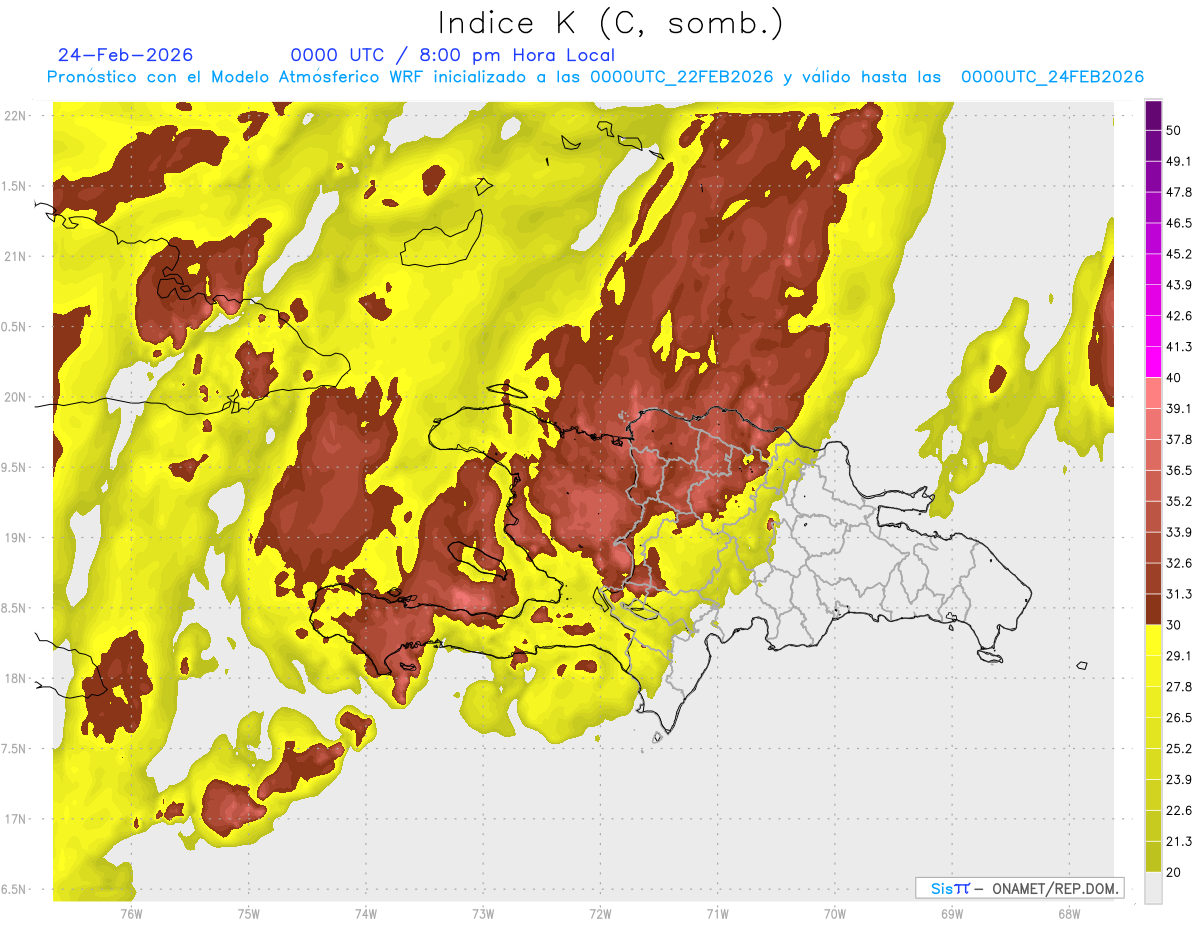Click the '47.8' color bar value
The width and height of the screenshot is (1200, 927).
[x=1179, y=192]
